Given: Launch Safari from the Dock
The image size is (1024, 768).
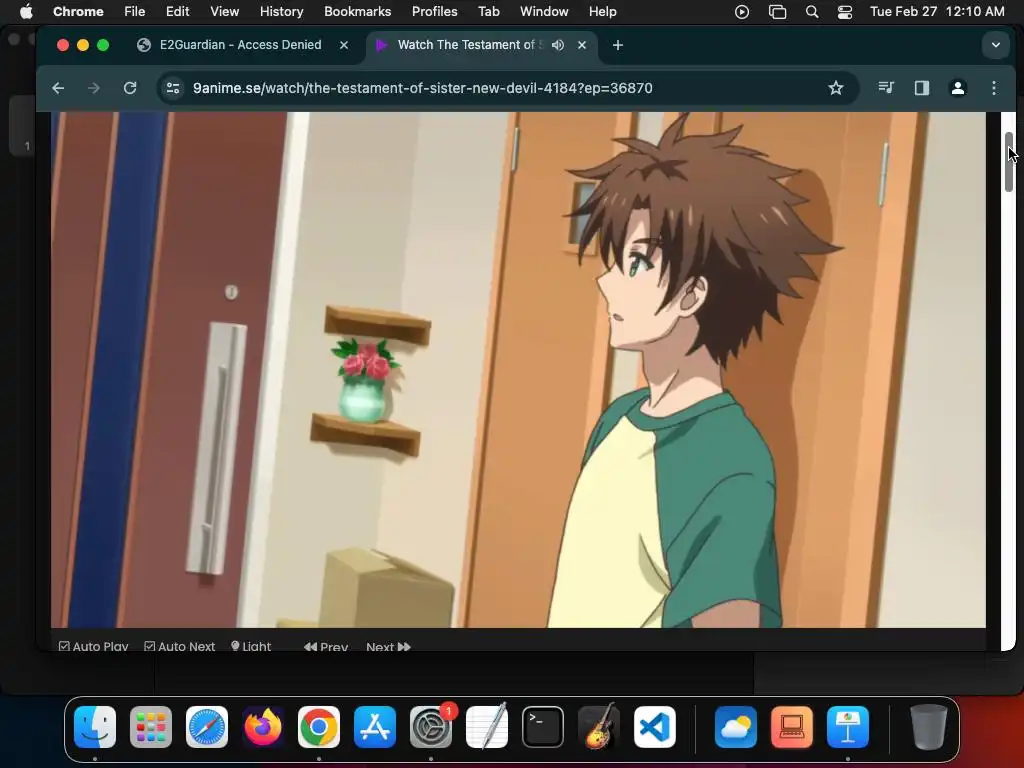Looking at the screenshot, I should (207, 727).
